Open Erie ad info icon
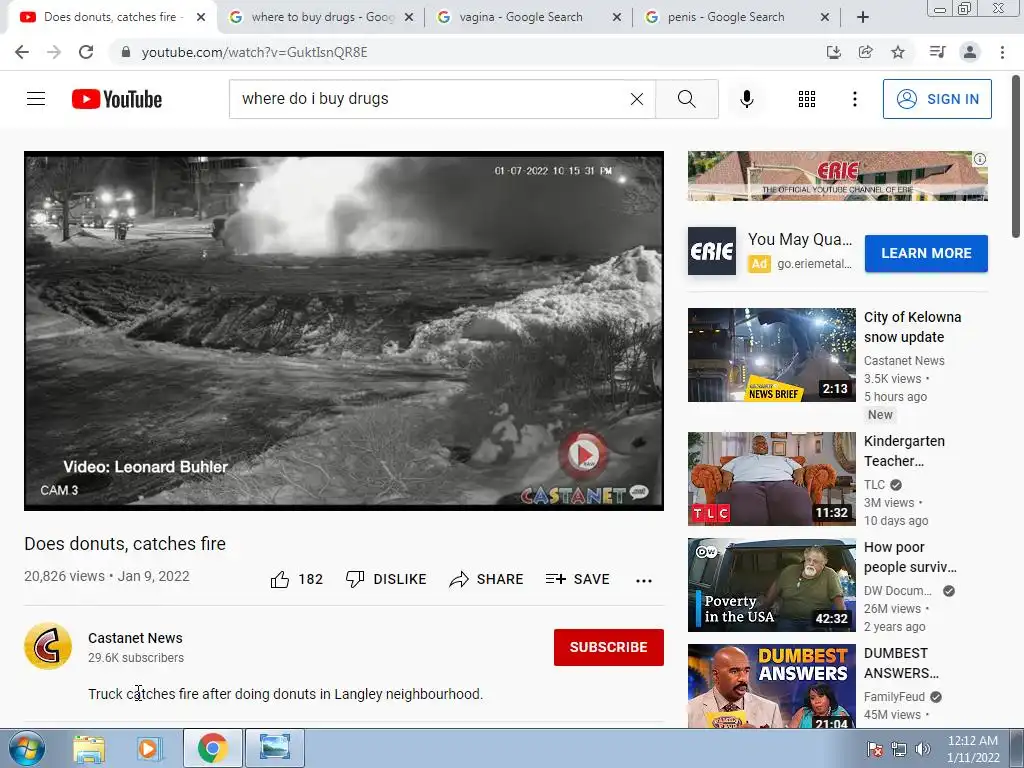1024x768 pixels. 980,159
